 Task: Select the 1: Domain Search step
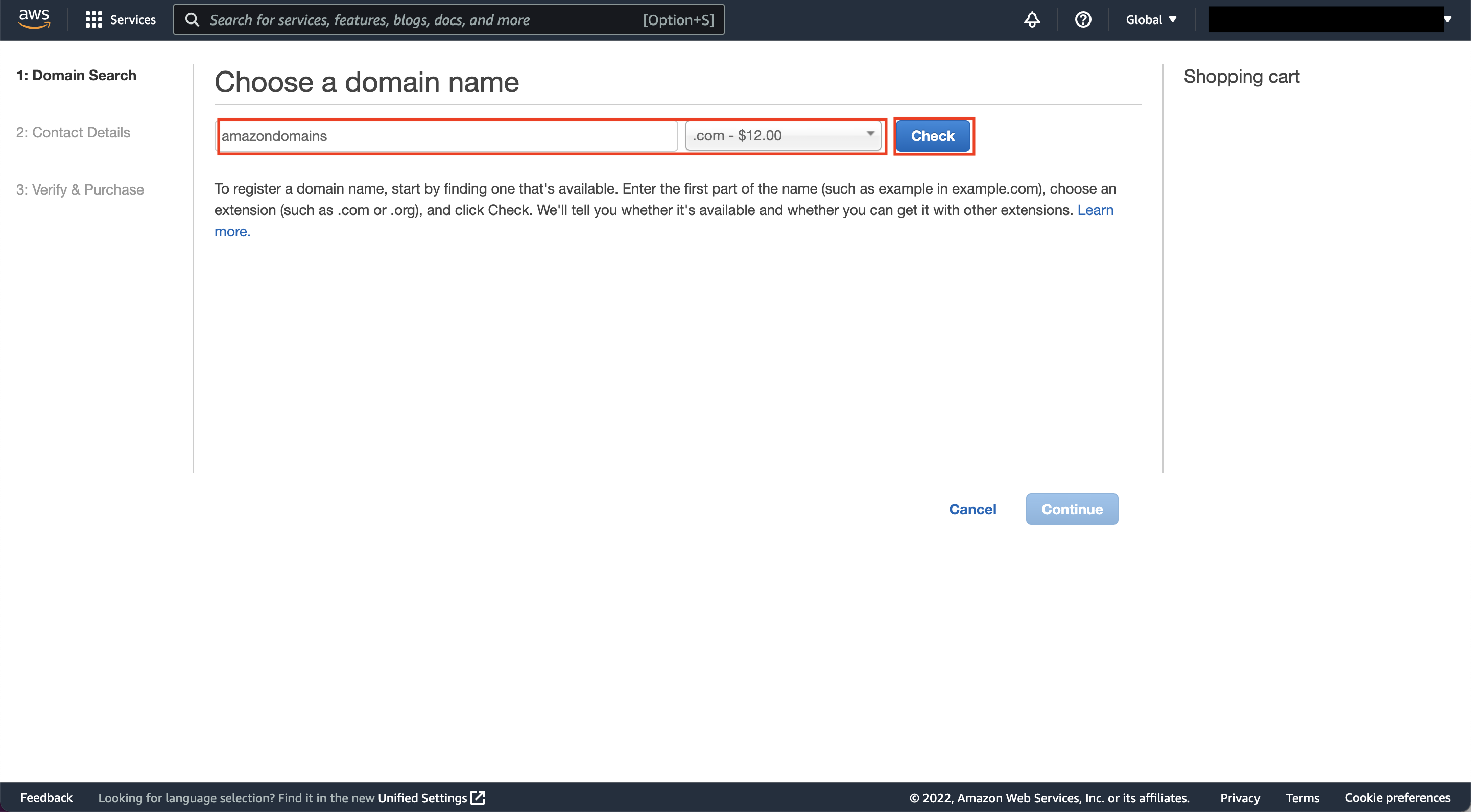(x=77, y=76)
